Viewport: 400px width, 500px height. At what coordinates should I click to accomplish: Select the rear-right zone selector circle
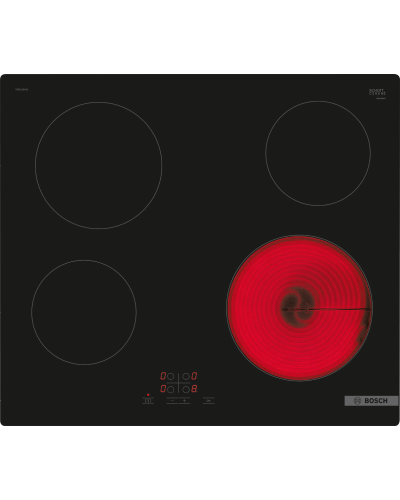click(x=186, y=376)
